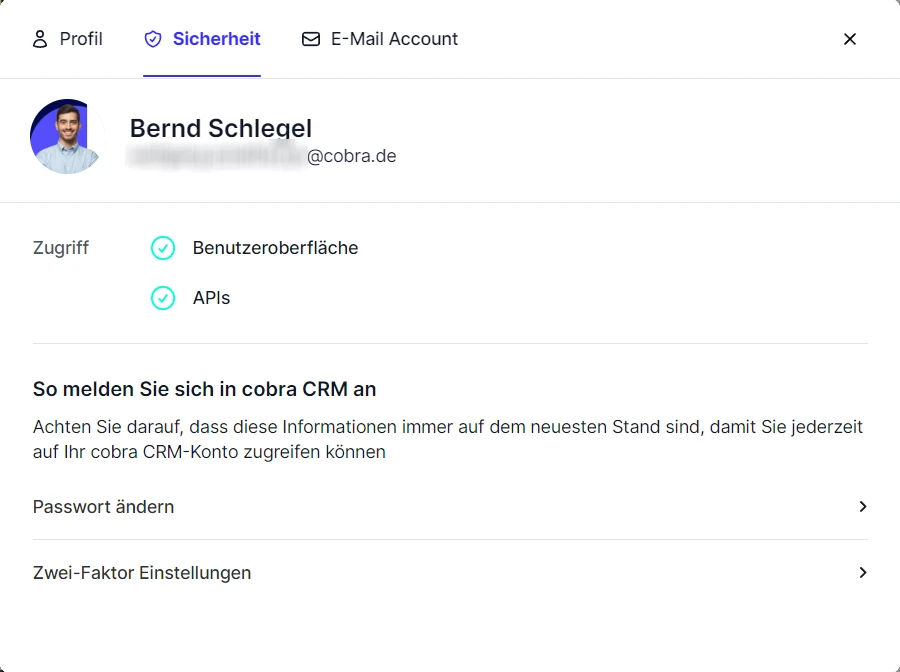Click the E-Mail Account envelope icon
Viewport: 900px width, 672px height.
point(311,38)
